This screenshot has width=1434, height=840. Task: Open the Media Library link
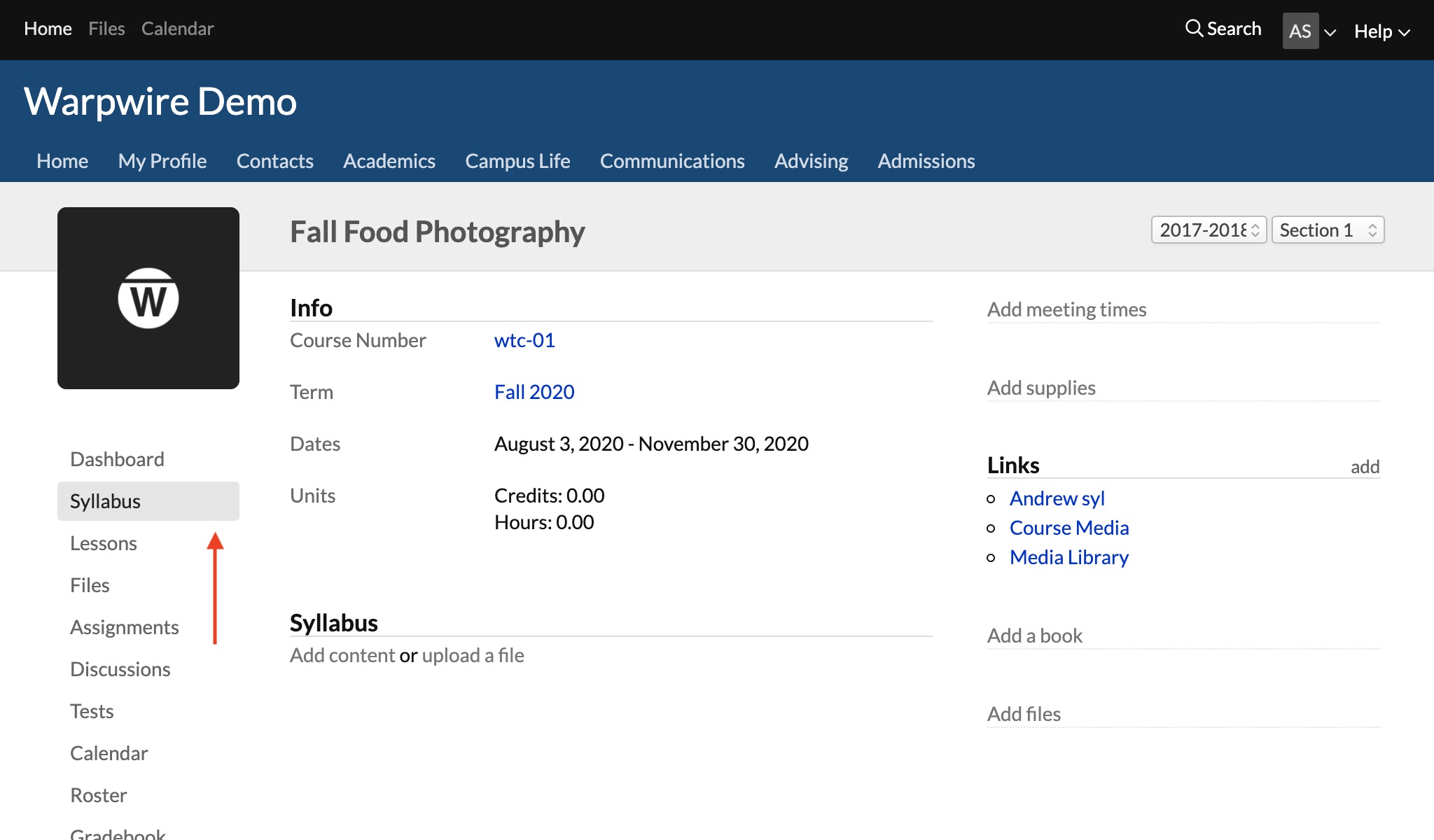pyautogui.click(x=1069, y=557)
